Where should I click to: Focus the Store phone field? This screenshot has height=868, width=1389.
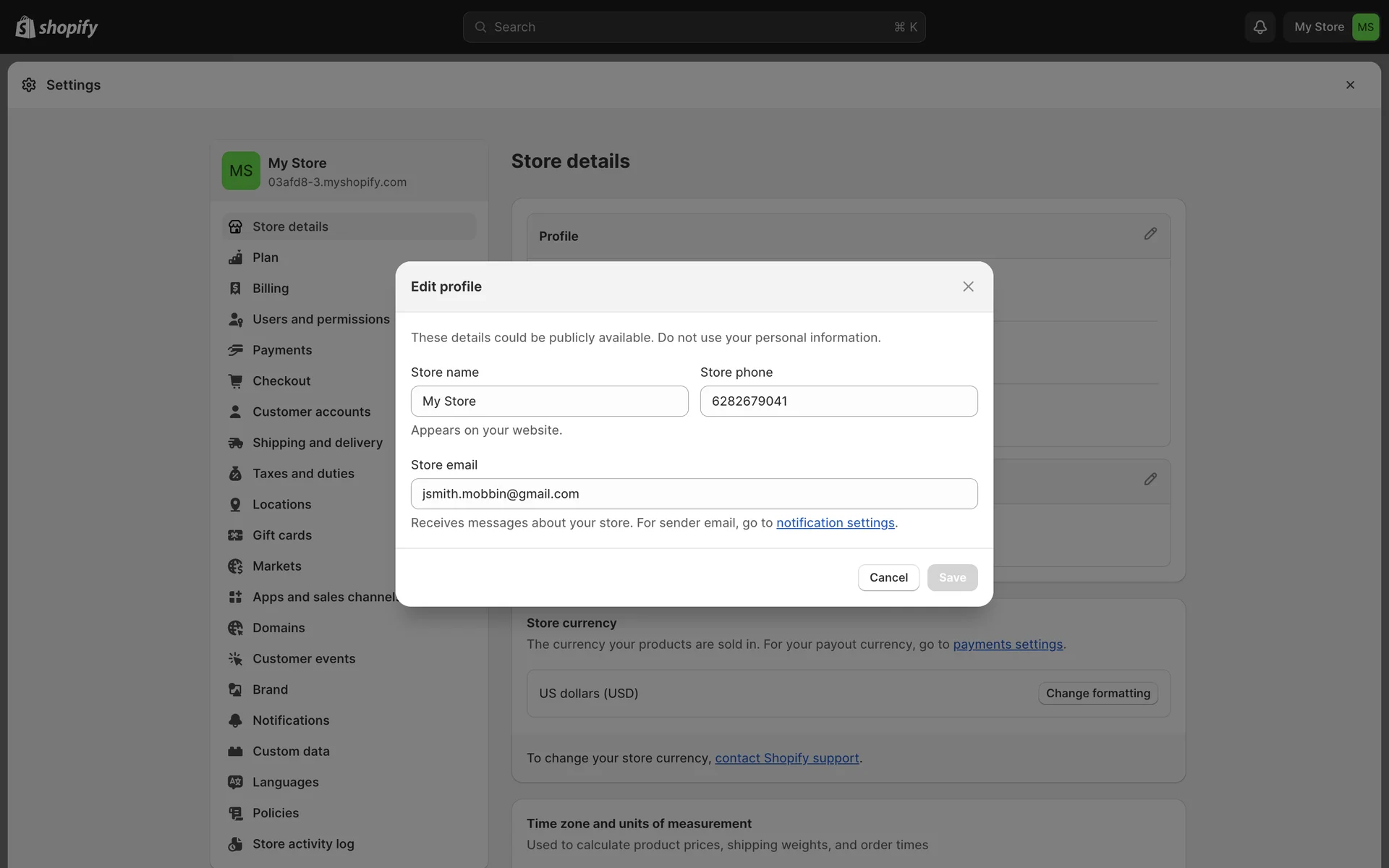pyautogui.click(x=838, y=401)
